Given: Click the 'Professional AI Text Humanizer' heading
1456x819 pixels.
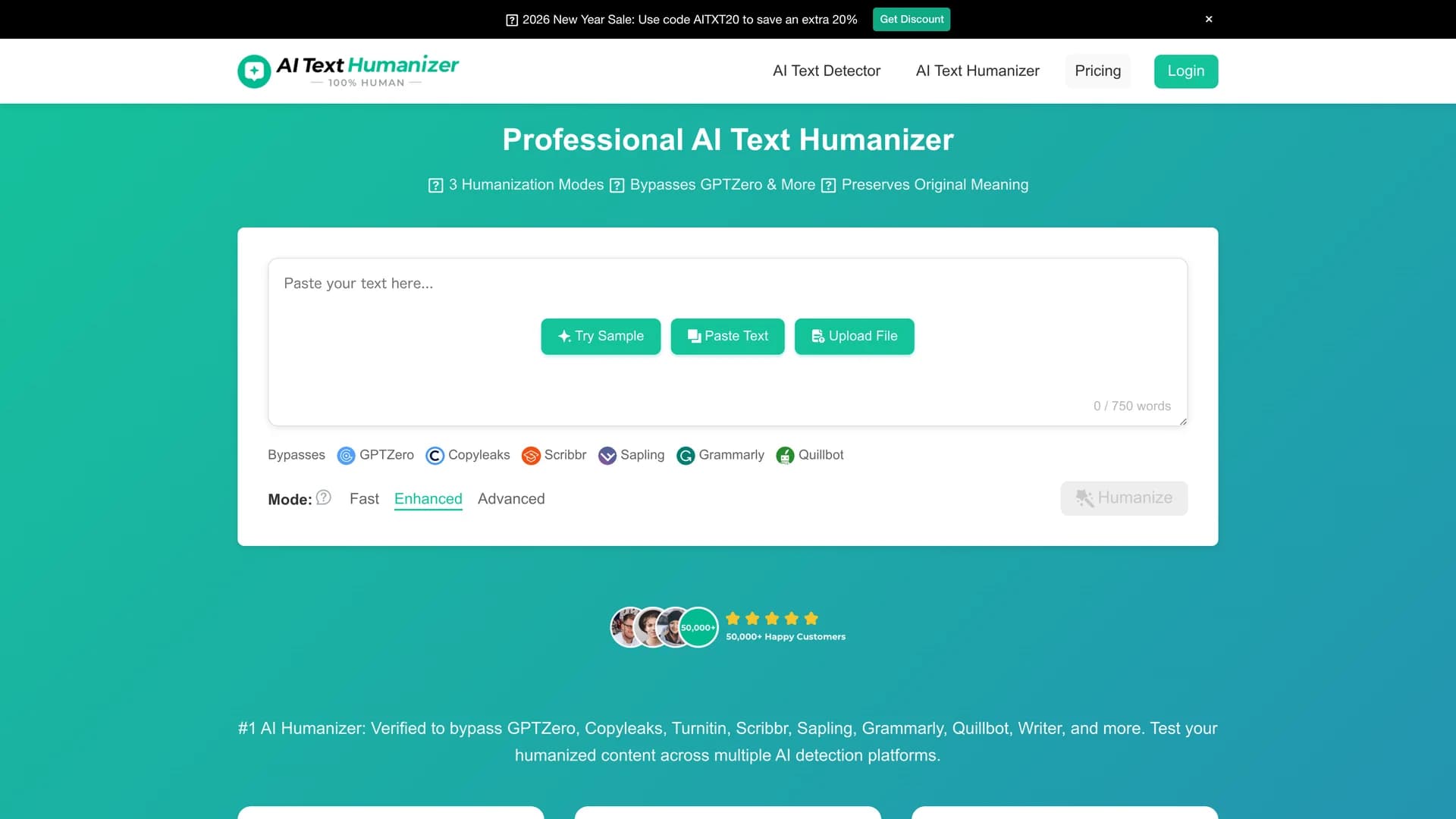Looking at the screenshot, I should point(728,140).
